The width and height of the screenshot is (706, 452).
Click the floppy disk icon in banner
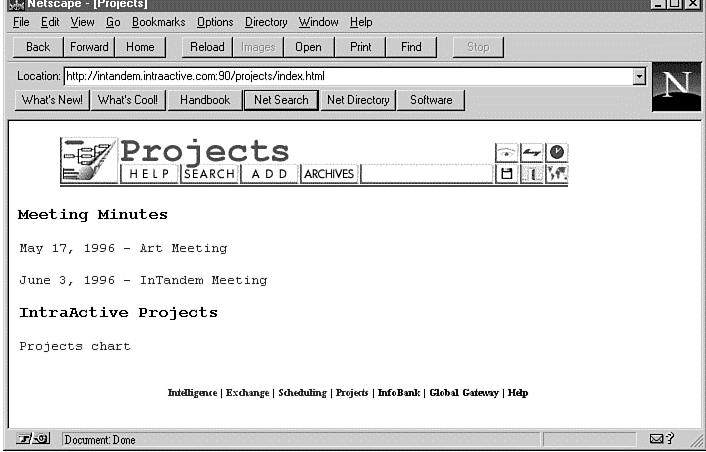coord(508,174)
